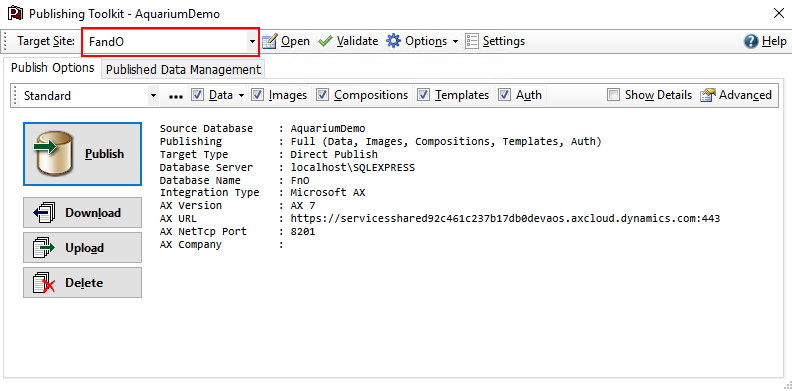Open the Target Site dropdown arrow

point(253,41)
